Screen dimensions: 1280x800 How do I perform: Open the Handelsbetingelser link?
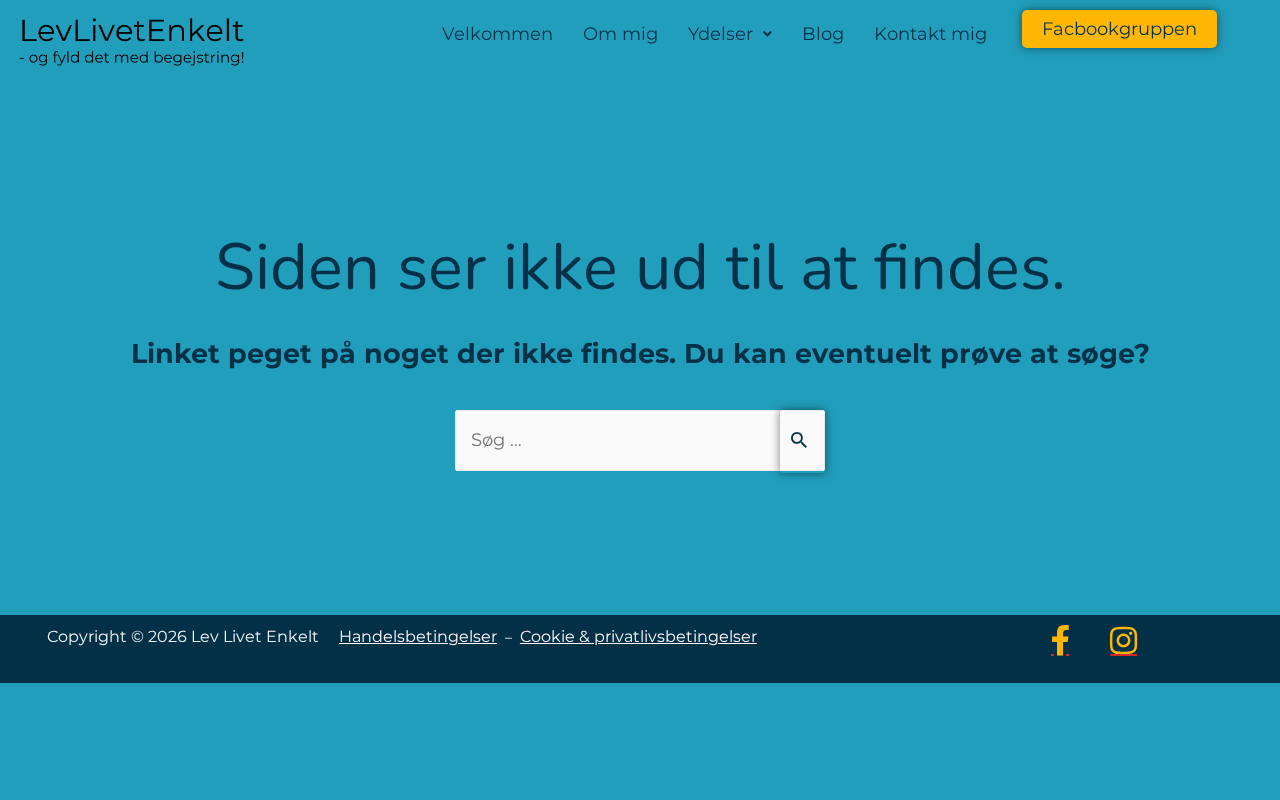(418, 636)
